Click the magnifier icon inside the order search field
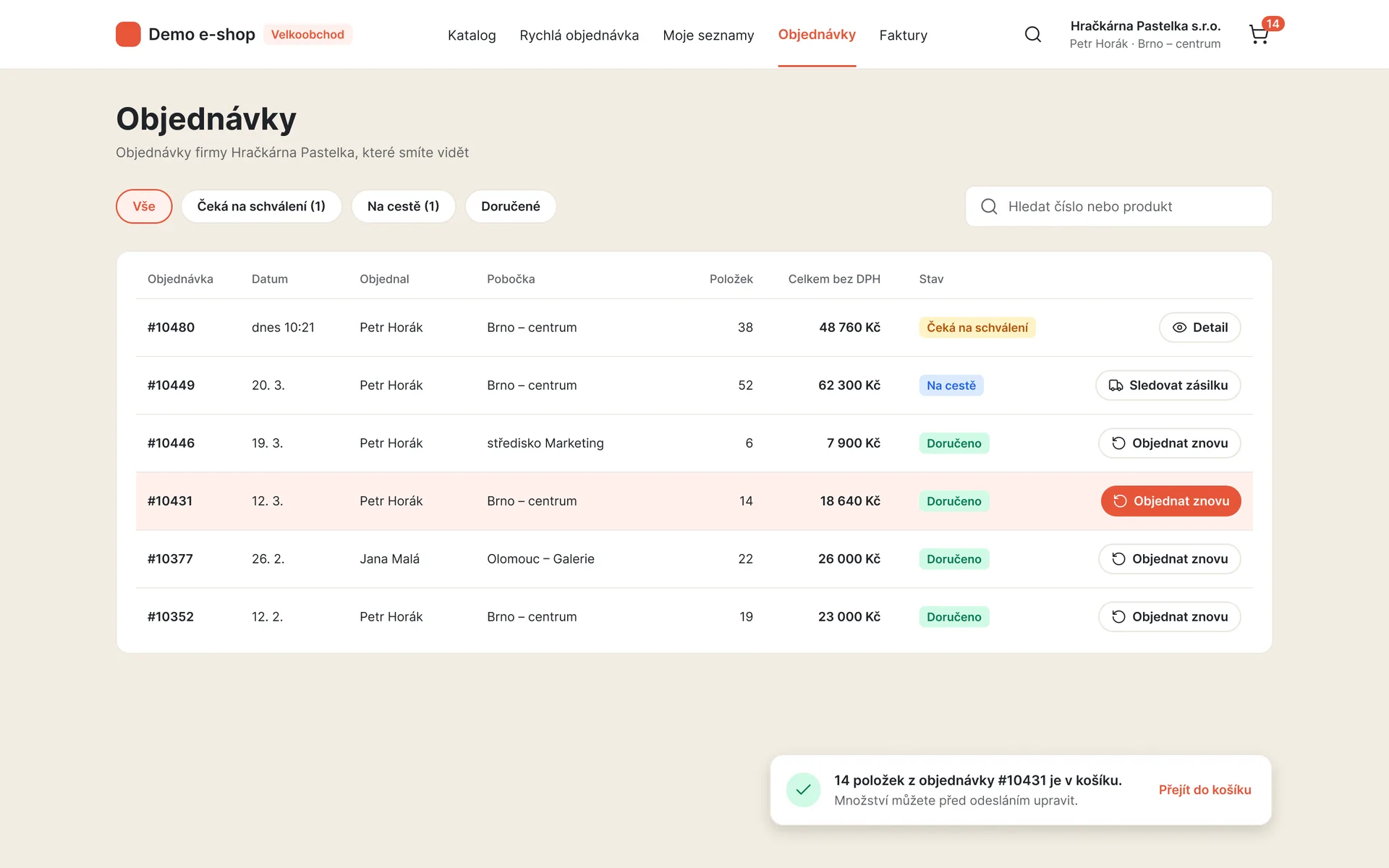Image resolution: width=1389 pixels, height=868 pixels. click(x=989, y=206)
